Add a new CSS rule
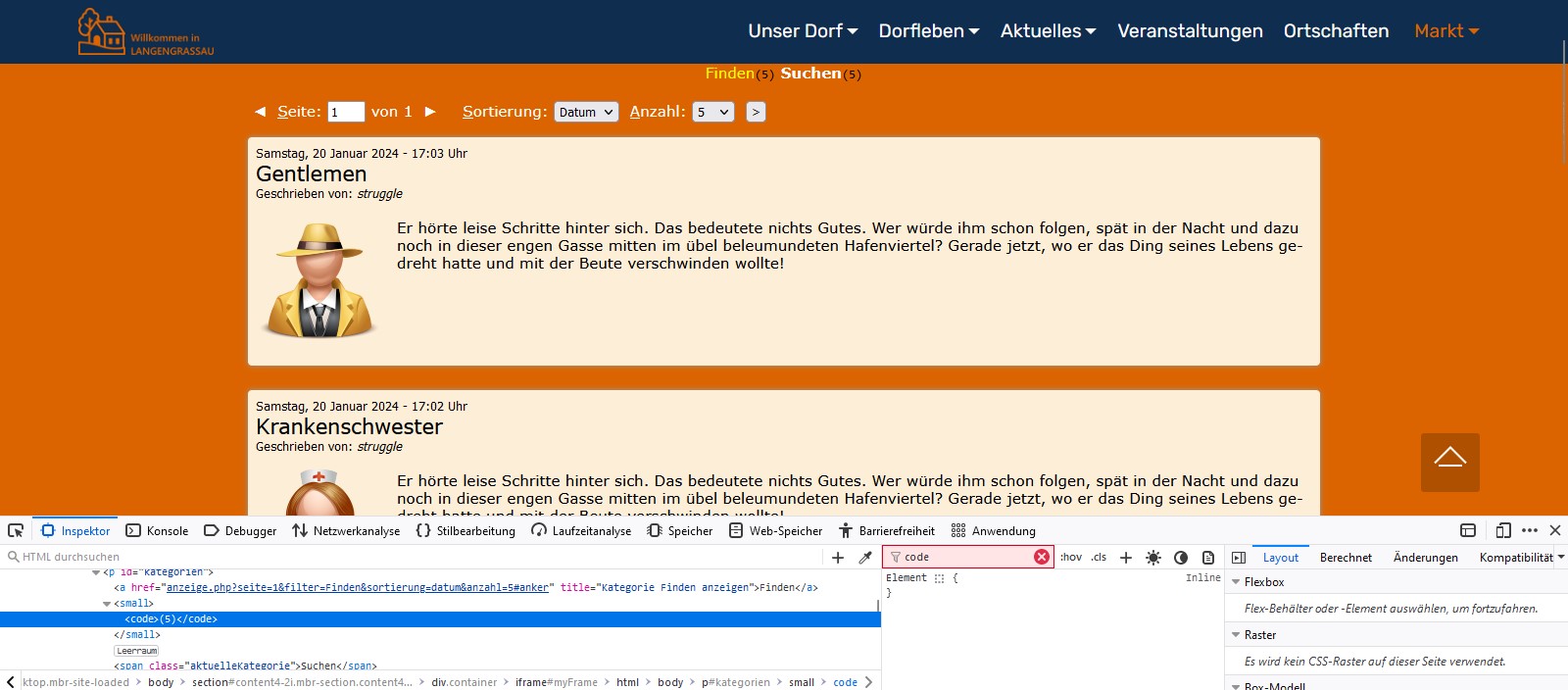 click(1126, 557)
